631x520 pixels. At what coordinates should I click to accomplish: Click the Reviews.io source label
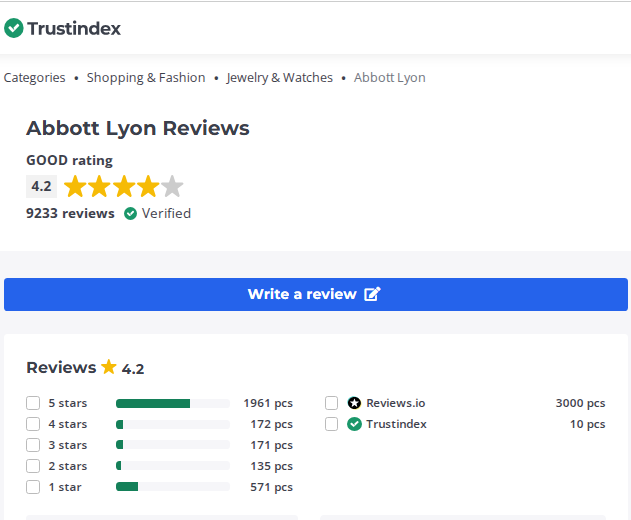[x=396, y=403]
